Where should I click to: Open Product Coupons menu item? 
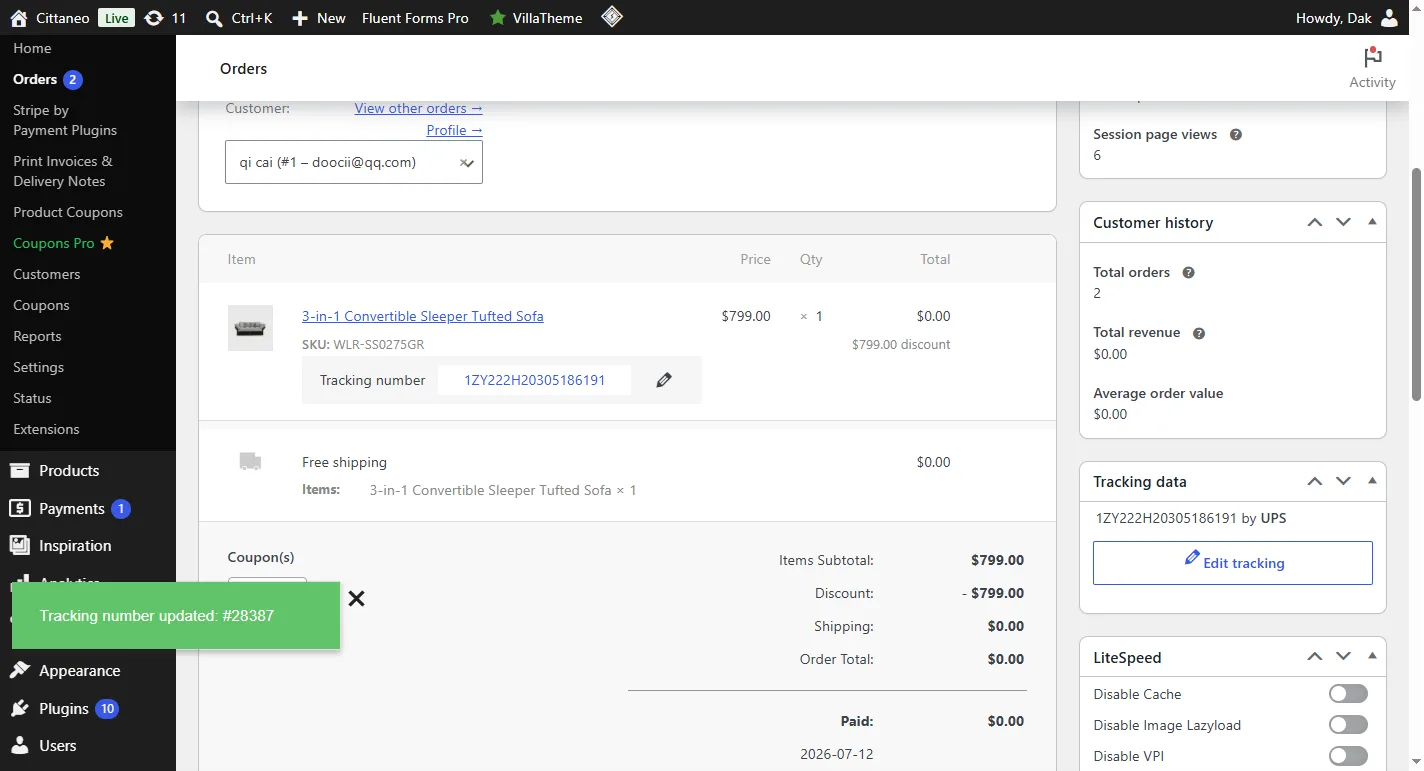(68, 212)
